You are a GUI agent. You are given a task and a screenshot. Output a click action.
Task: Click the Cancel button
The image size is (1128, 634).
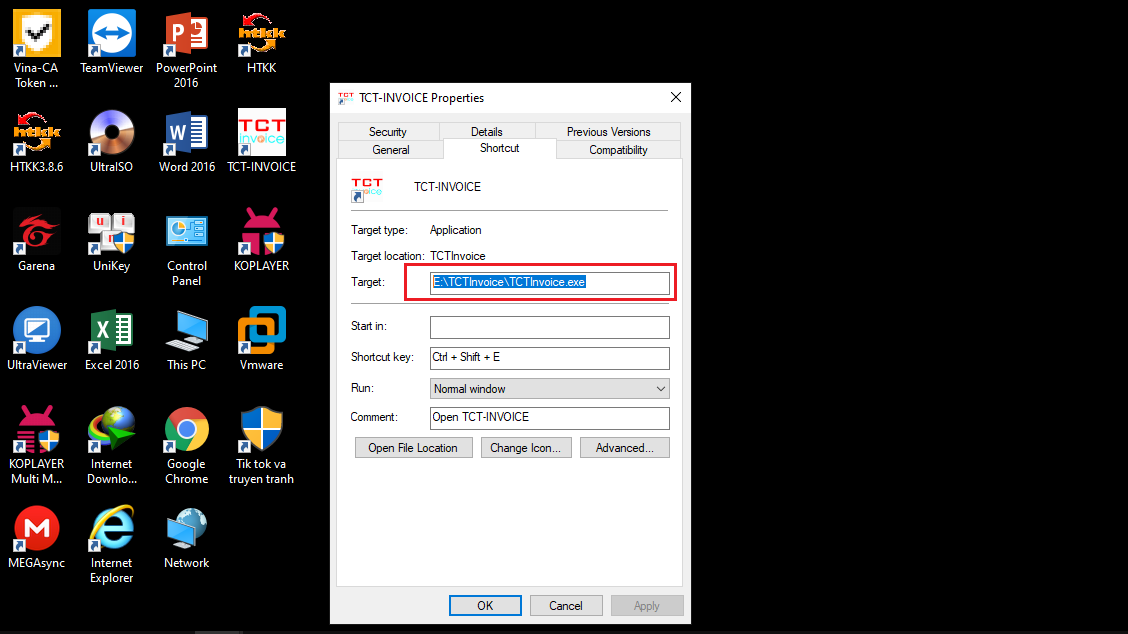[x=566, y=606]
